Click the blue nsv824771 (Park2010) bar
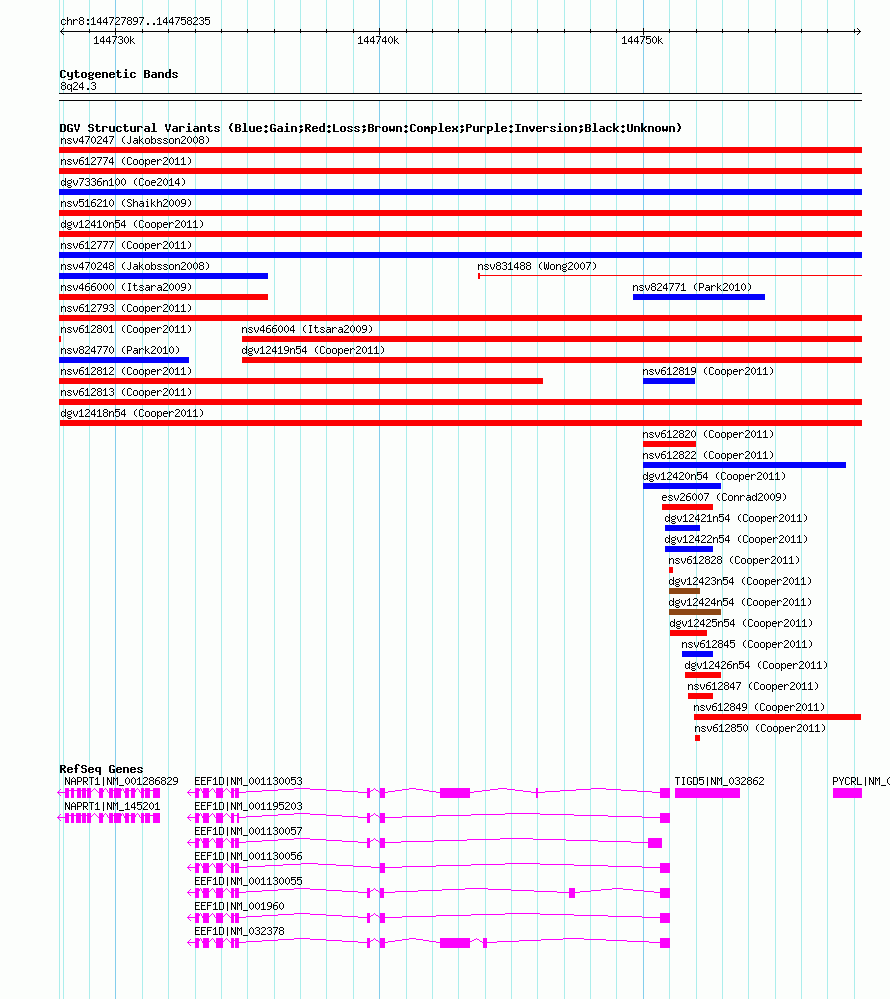890x999 pixels. point(699,297)
